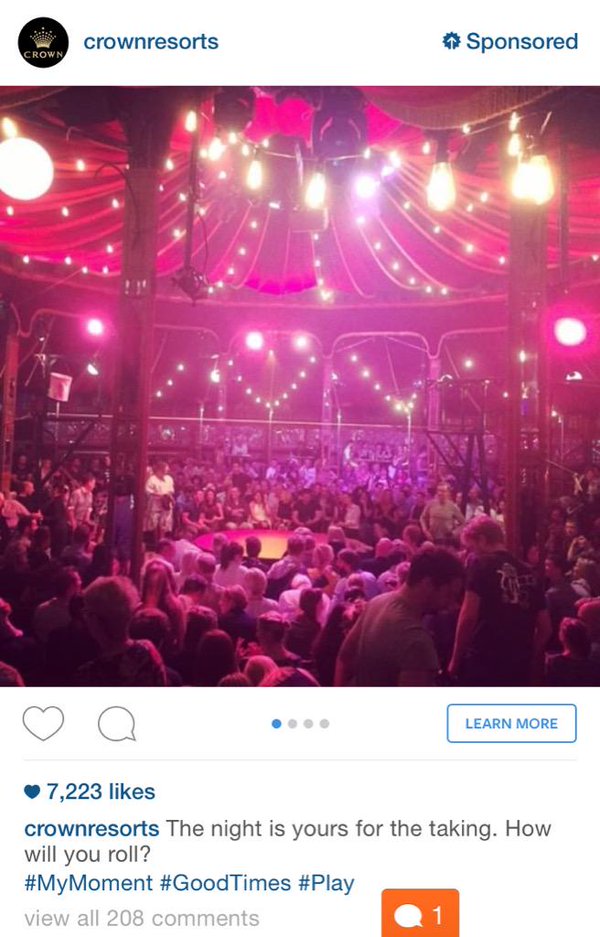This screenshot has height=937, width=600.
Task: Click the Sponsored label
Action: 522,41
